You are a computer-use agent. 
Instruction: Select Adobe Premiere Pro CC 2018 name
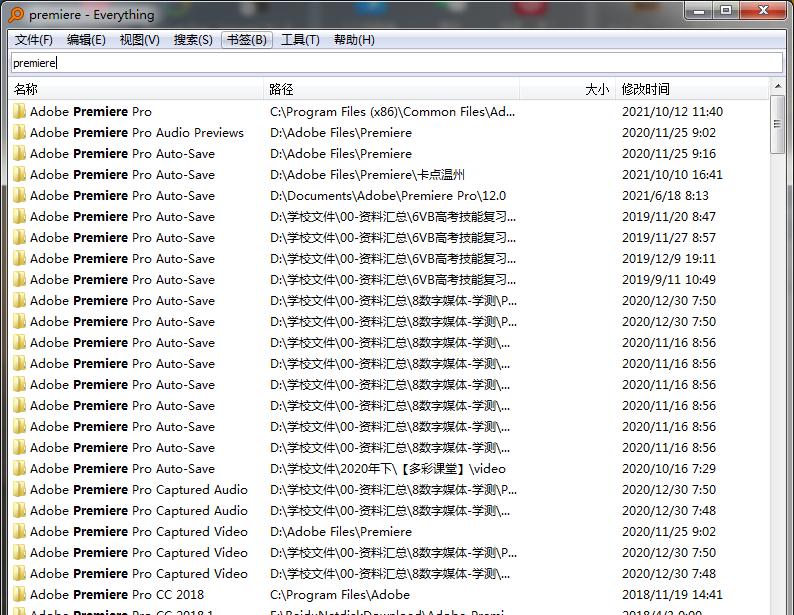click(x=117, y=595)
